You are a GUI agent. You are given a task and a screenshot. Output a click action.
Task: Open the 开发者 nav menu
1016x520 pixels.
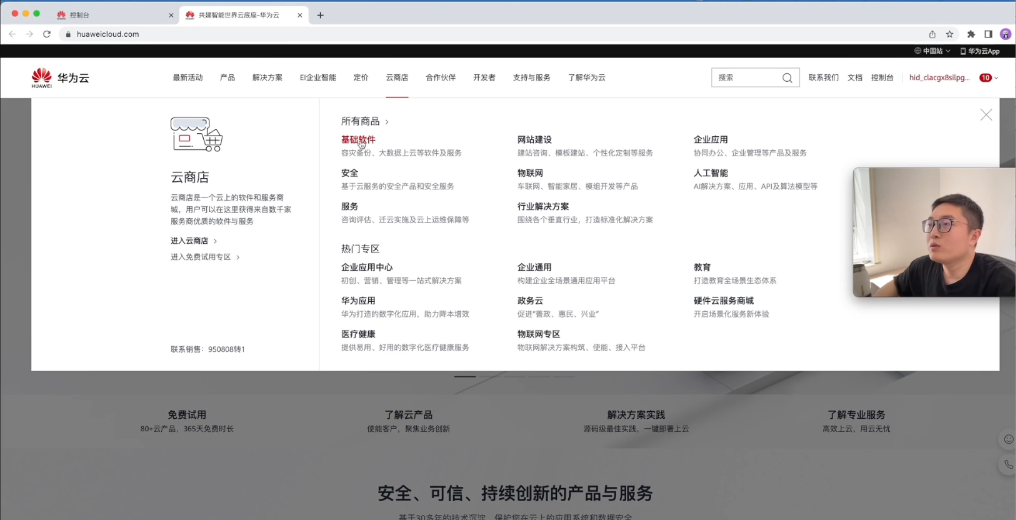[484, 78]
